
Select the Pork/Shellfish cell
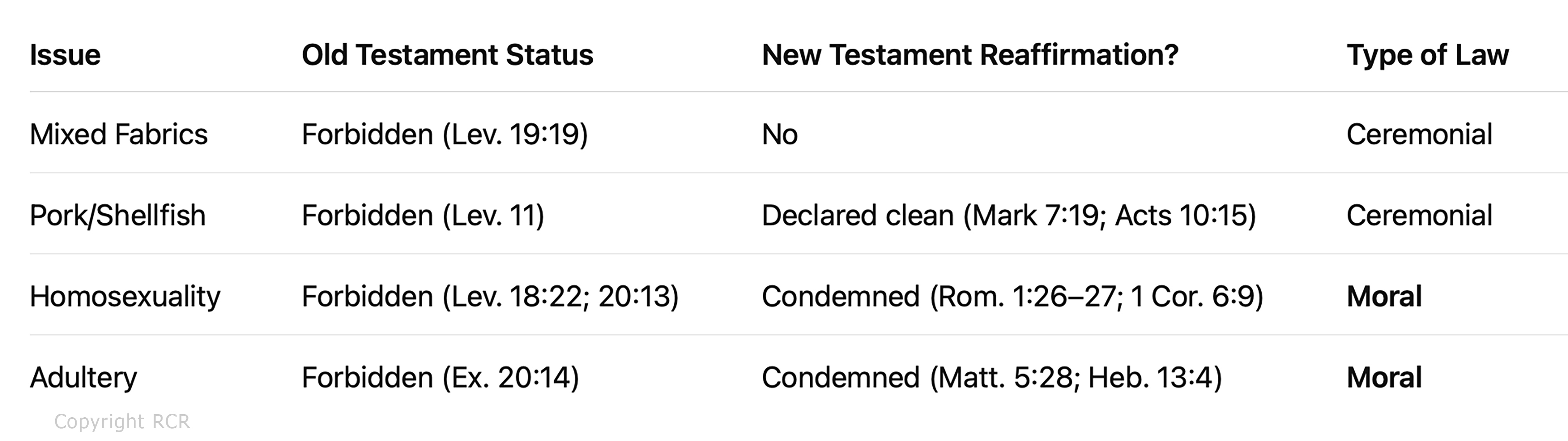point(117,215)
